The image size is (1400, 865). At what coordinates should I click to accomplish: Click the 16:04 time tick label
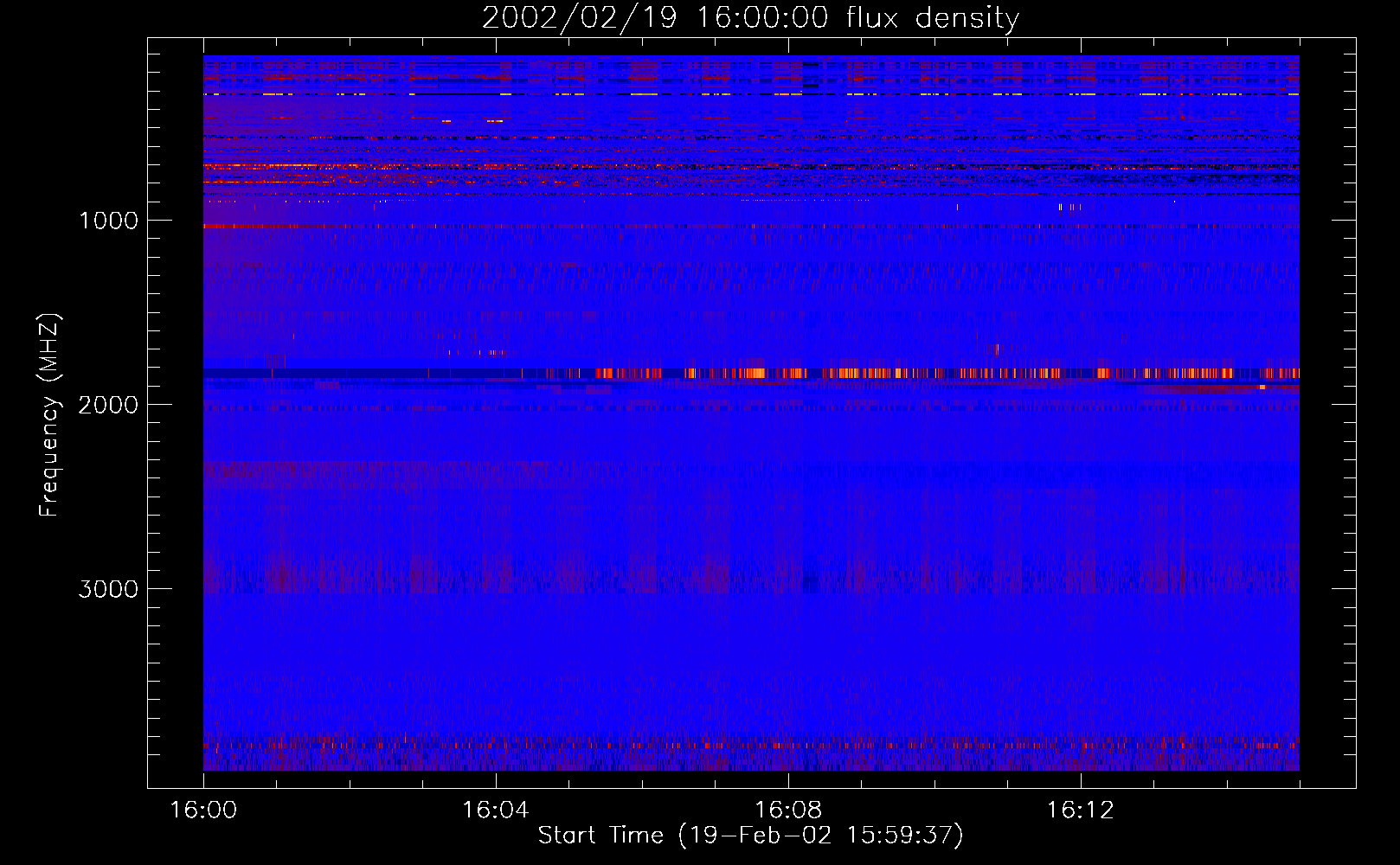tap(495, 811)
